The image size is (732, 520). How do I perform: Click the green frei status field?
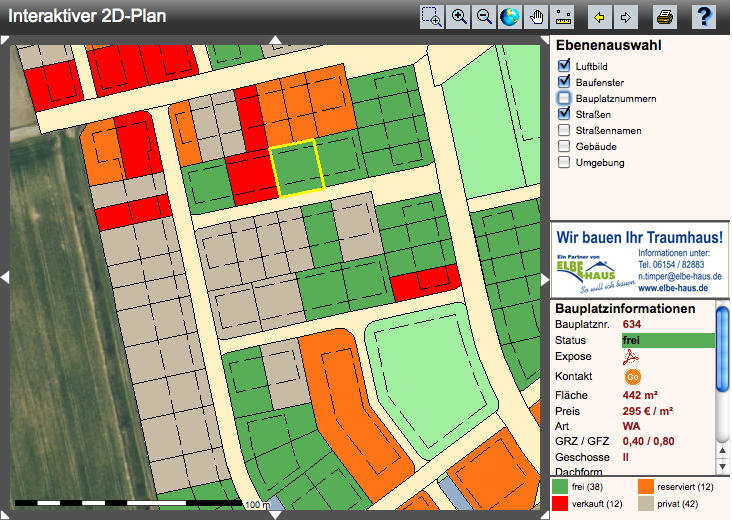tap(668, 340)
